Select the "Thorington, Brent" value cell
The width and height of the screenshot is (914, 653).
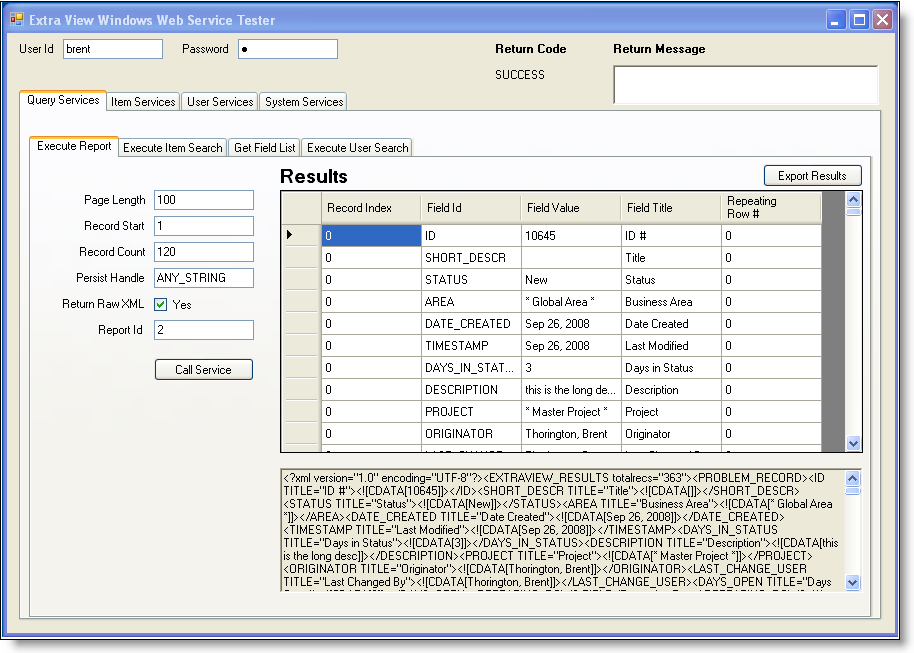pos(571,434)
